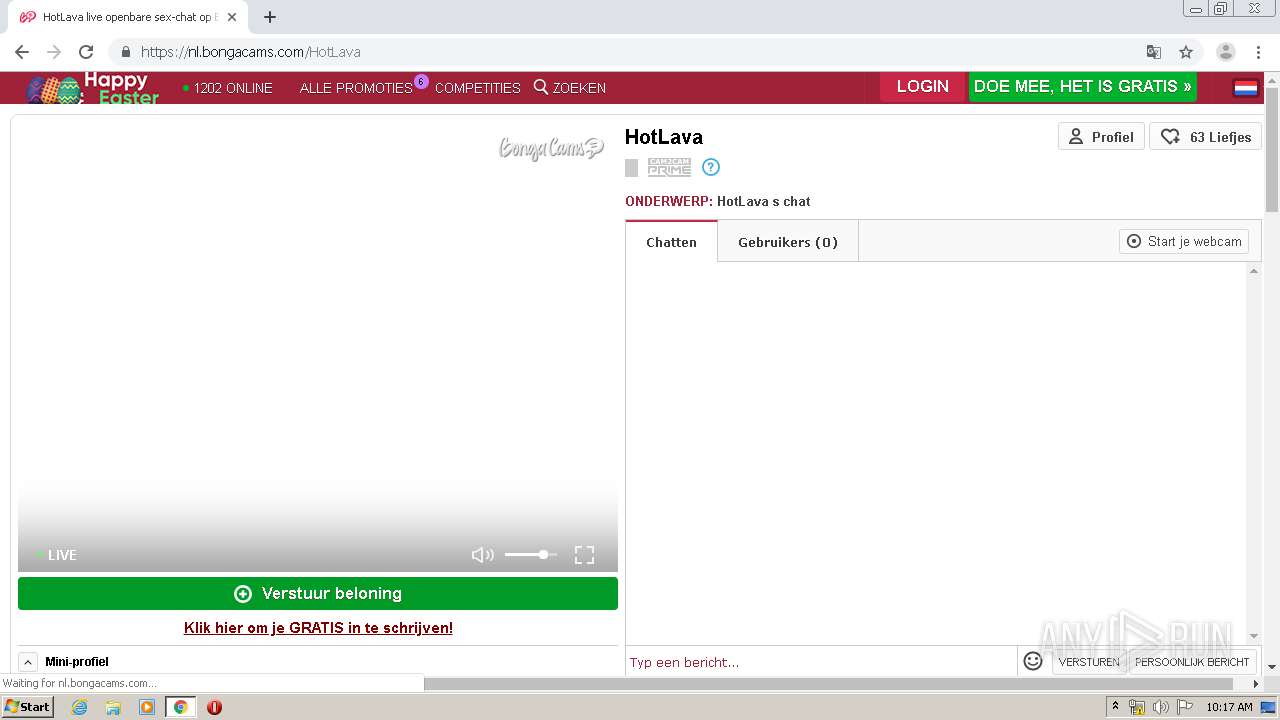Open the emoji smiley picker
Screen dimensions: 1280x720
[1033, 661]
